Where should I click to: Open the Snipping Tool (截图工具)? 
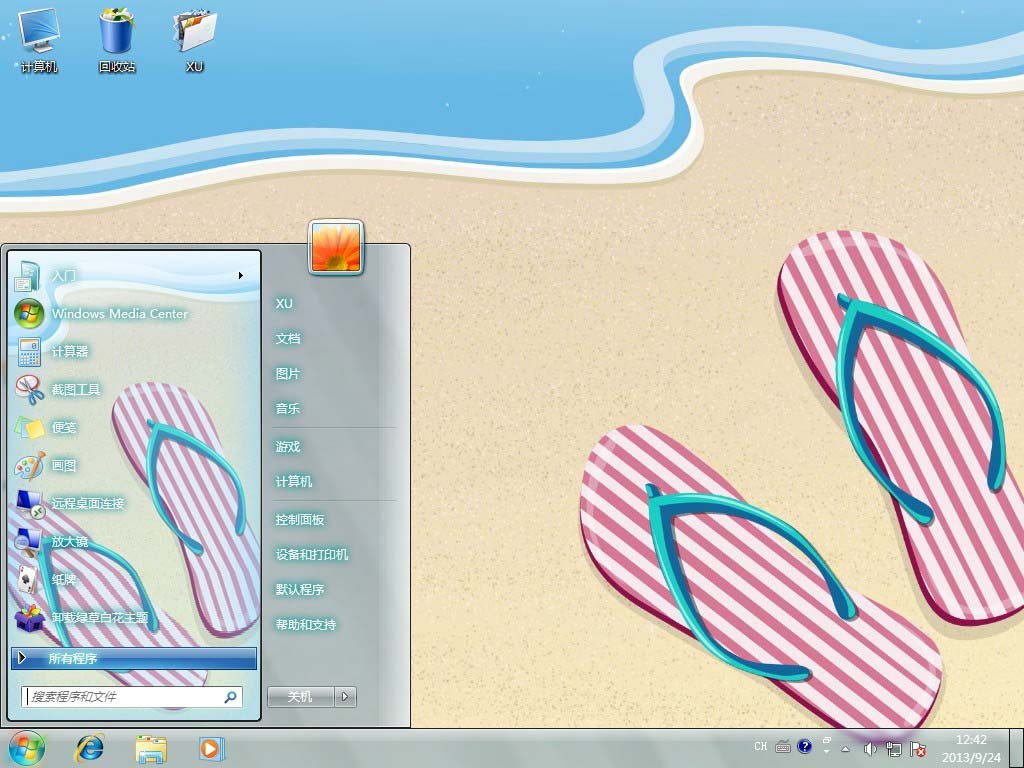[76, 389]
